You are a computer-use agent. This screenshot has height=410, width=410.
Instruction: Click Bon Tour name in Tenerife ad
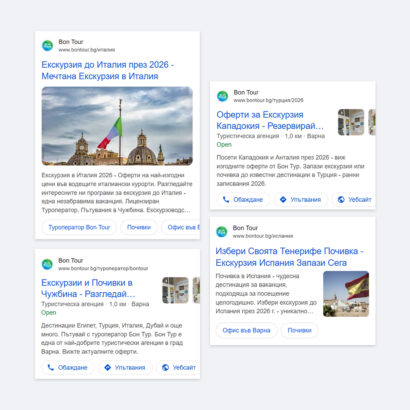(245, 228)
